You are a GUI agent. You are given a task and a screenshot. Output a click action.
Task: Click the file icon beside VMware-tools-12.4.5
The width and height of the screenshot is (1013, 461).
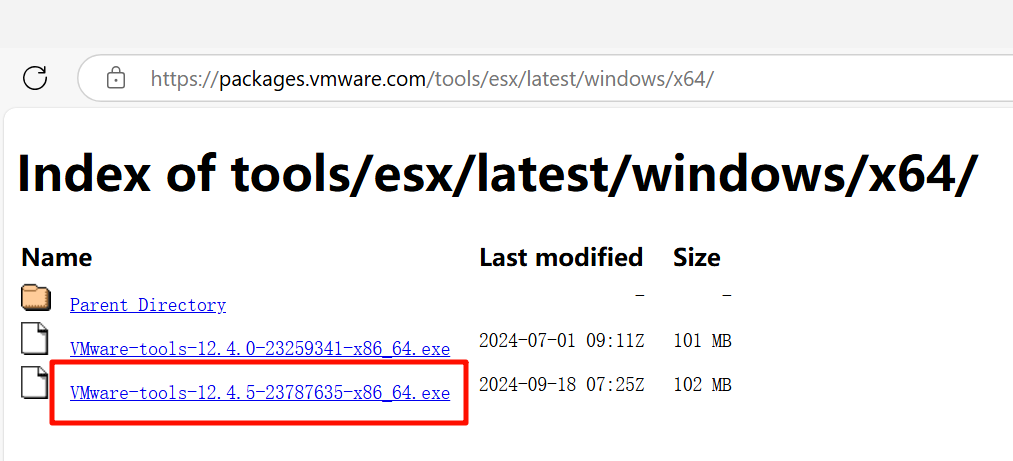35,382
